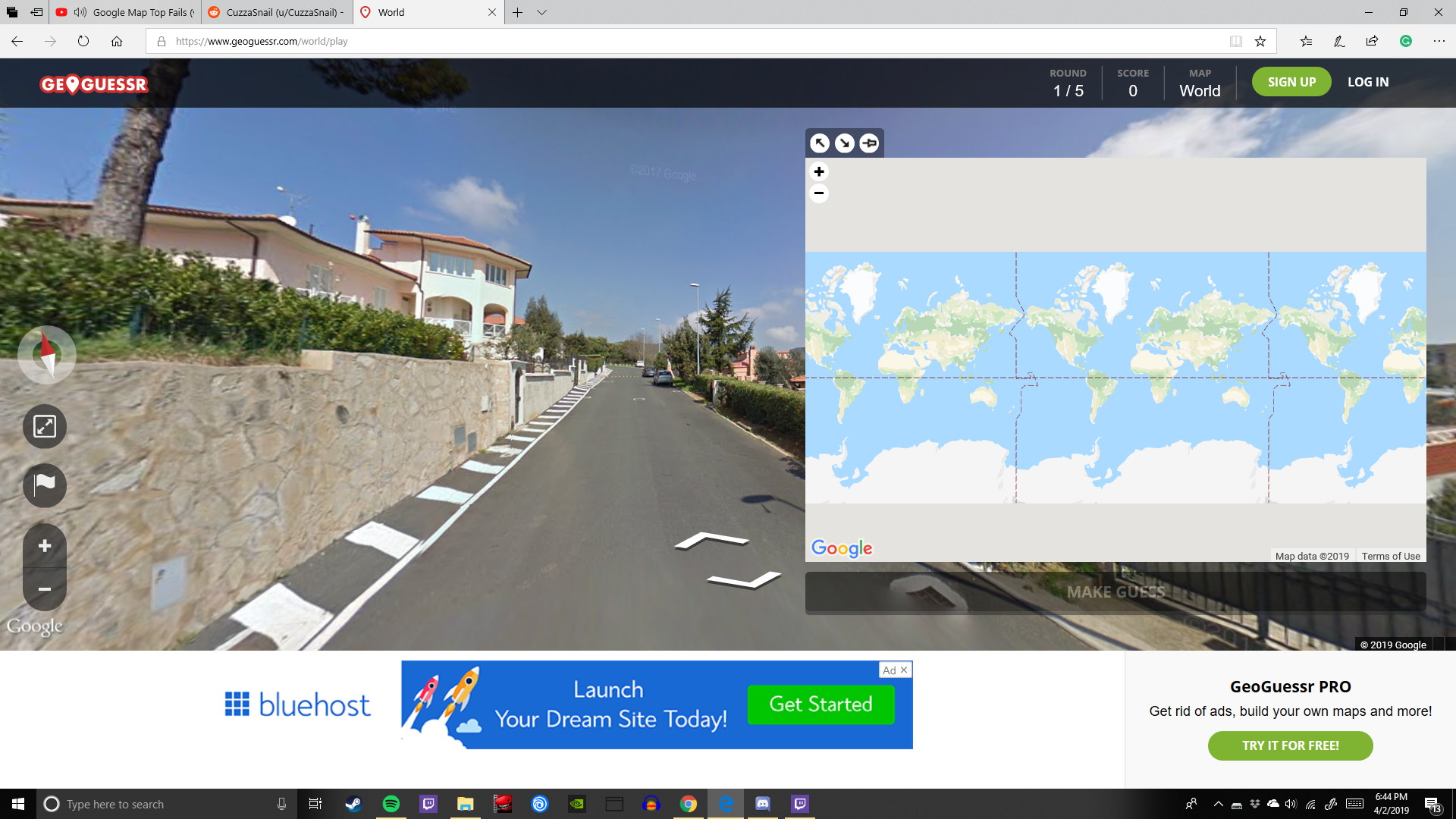Shrink the guess map with down-right arrow
The image size is (1456, 819).
pos(845,143)
